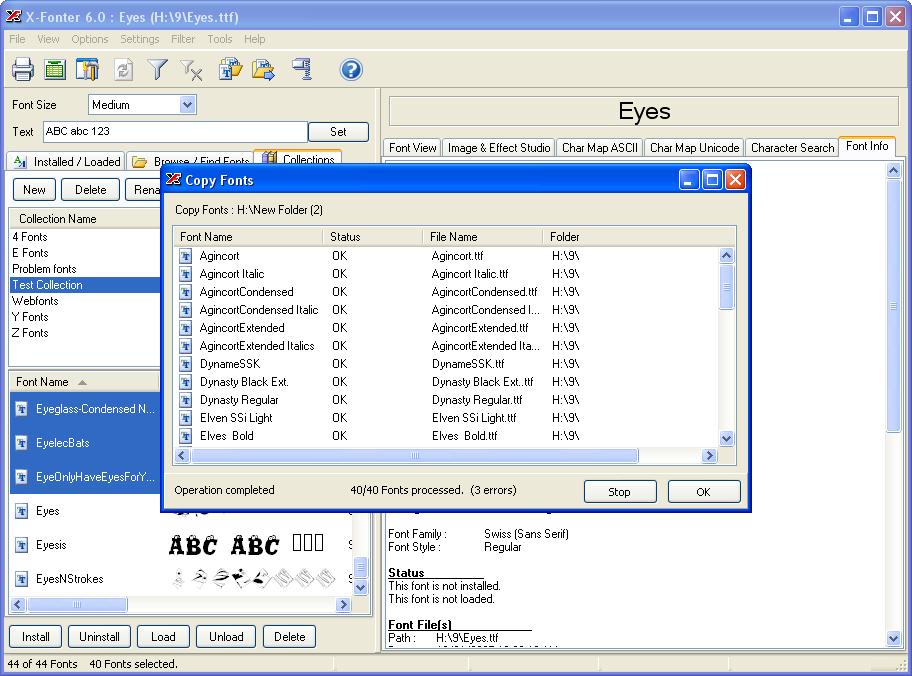Click the font icon beside Agincort row

(186, 256)
